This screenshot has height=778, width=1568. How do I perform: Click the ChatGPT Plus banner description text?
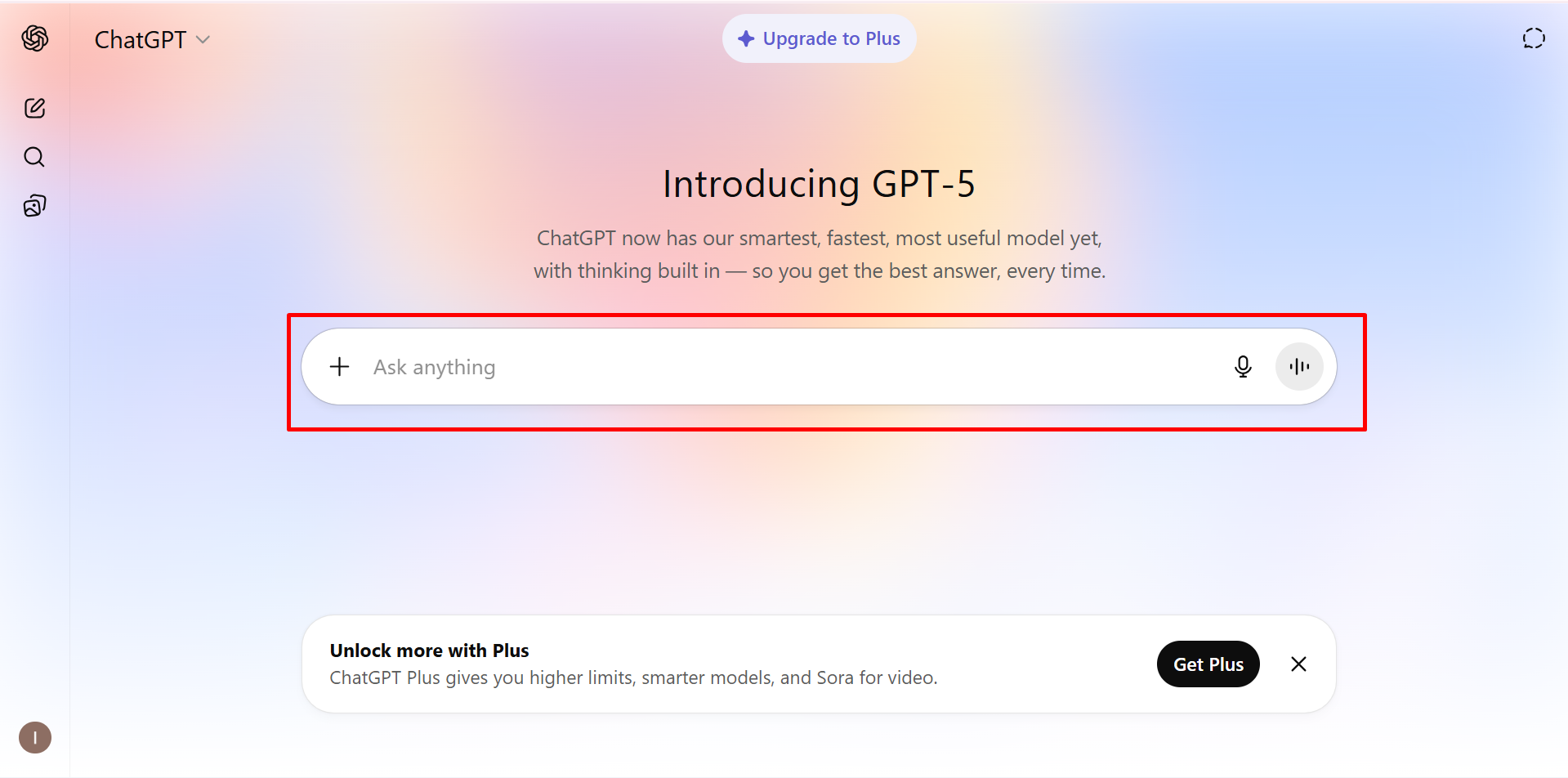tap(633, 677)
